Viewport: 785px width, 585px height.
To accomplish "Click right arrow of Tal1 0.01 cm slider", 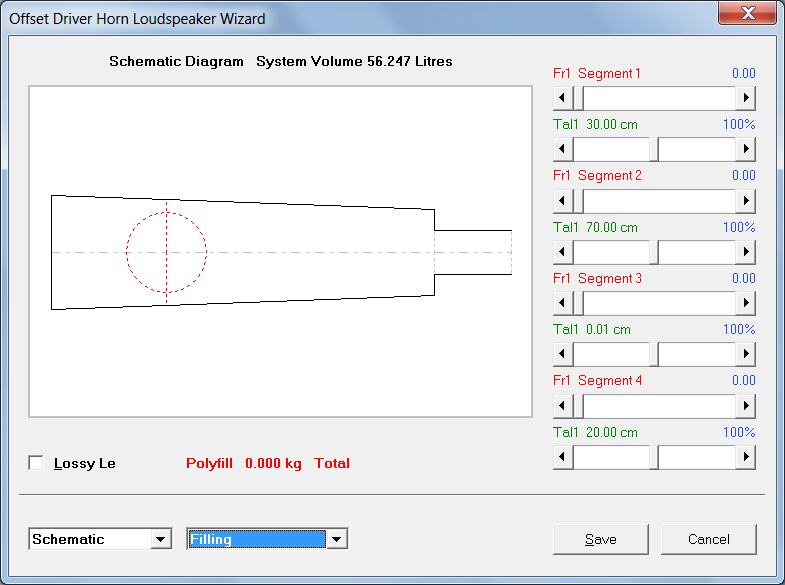I will click(745, 354).
